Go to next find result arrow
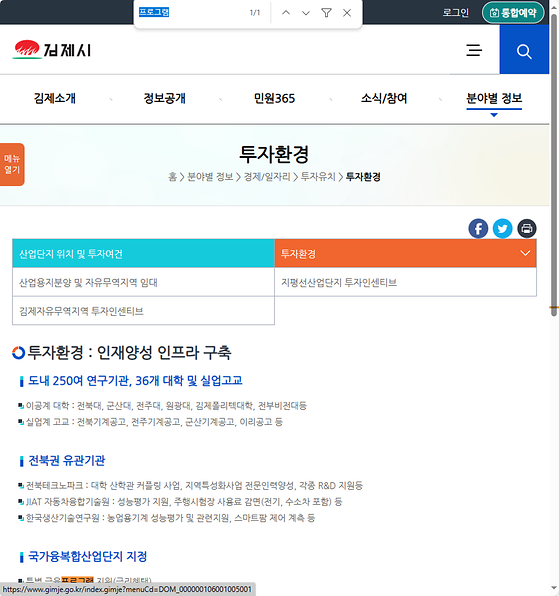The width and height of the screenshot is (559, 596). pyautogui.click(x=306, y=13)
